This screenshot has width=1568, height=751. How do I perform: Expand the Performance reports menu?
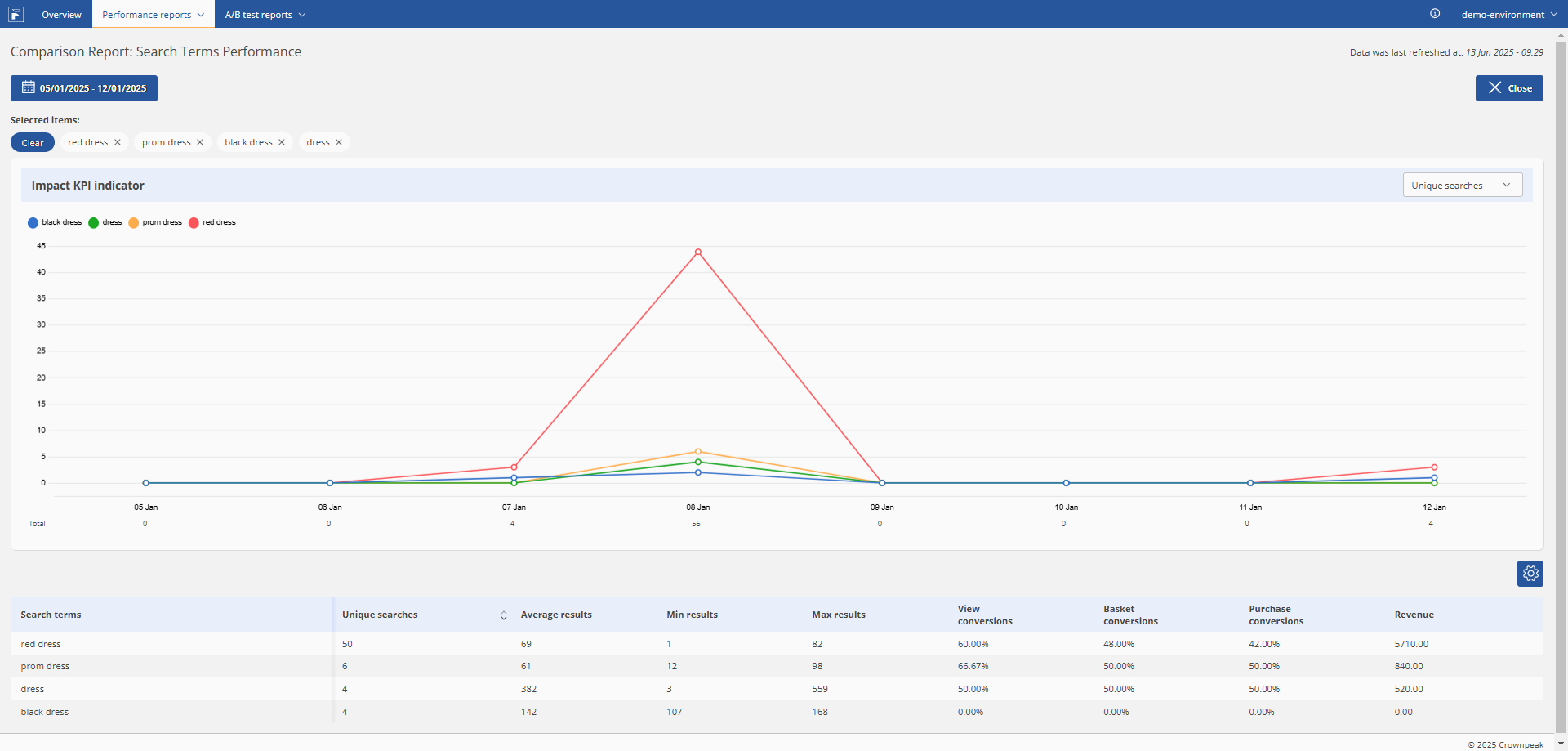pos(153,14)
